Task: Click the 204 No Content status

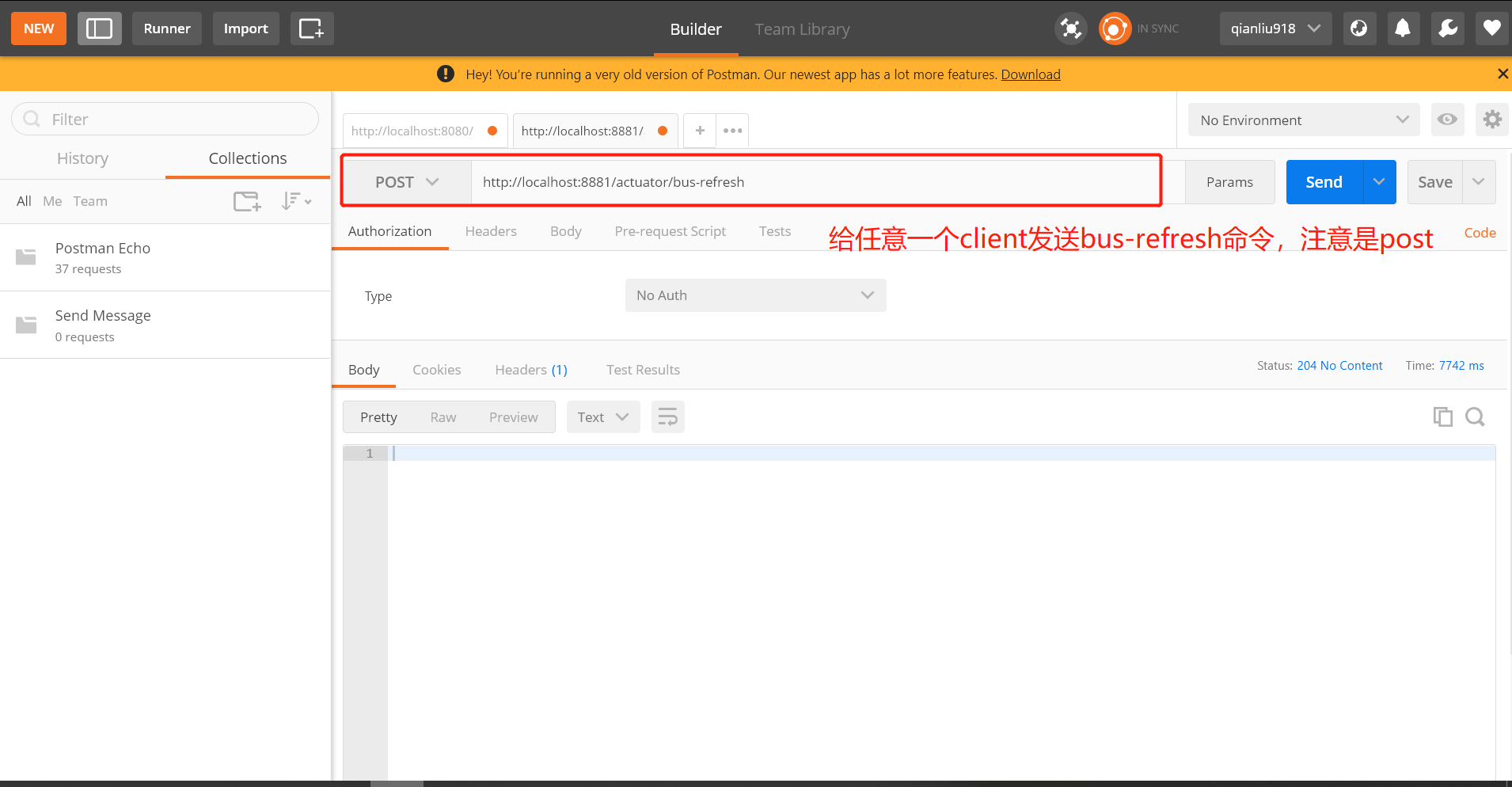Action: [1339, 366]
